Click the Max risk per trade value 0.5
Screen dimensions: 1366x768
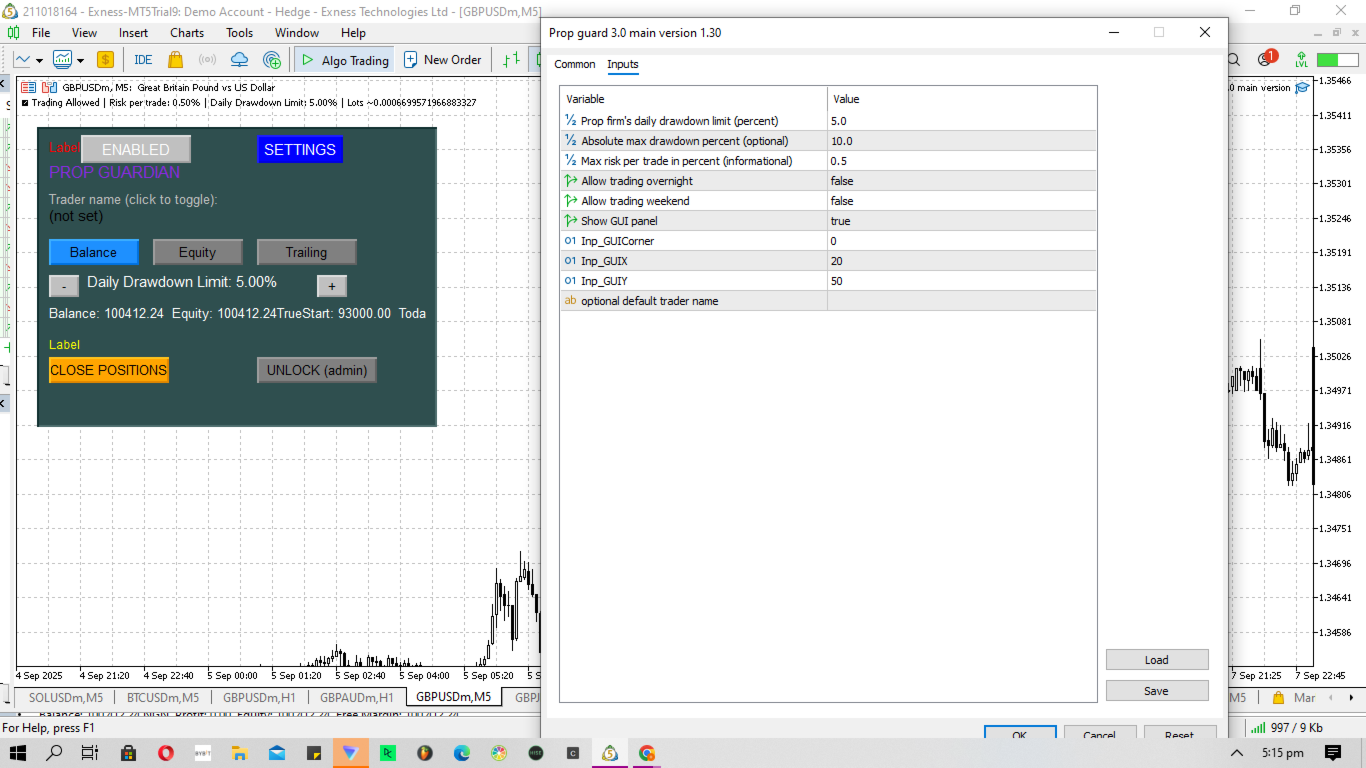point(961,161)
